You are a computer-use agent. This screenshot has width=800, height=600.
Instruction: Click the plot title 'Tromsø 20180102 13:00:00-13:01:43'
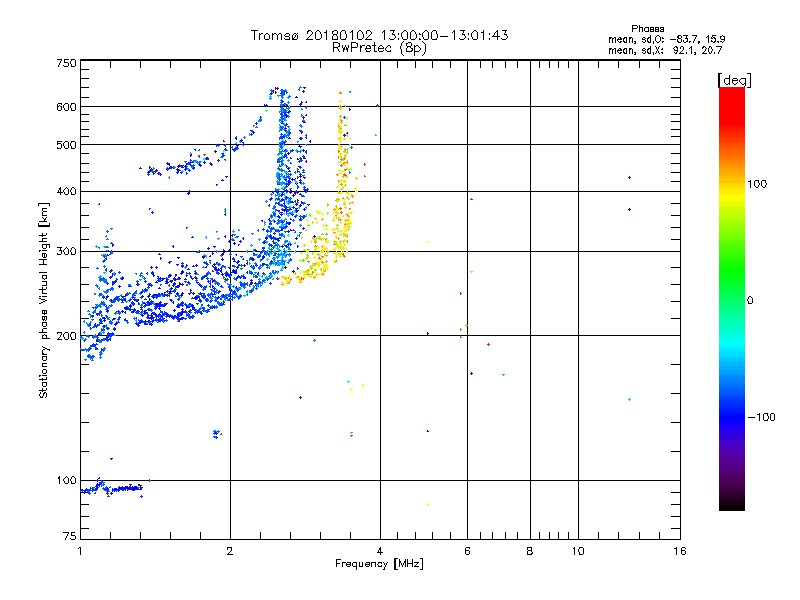point(379,35)
